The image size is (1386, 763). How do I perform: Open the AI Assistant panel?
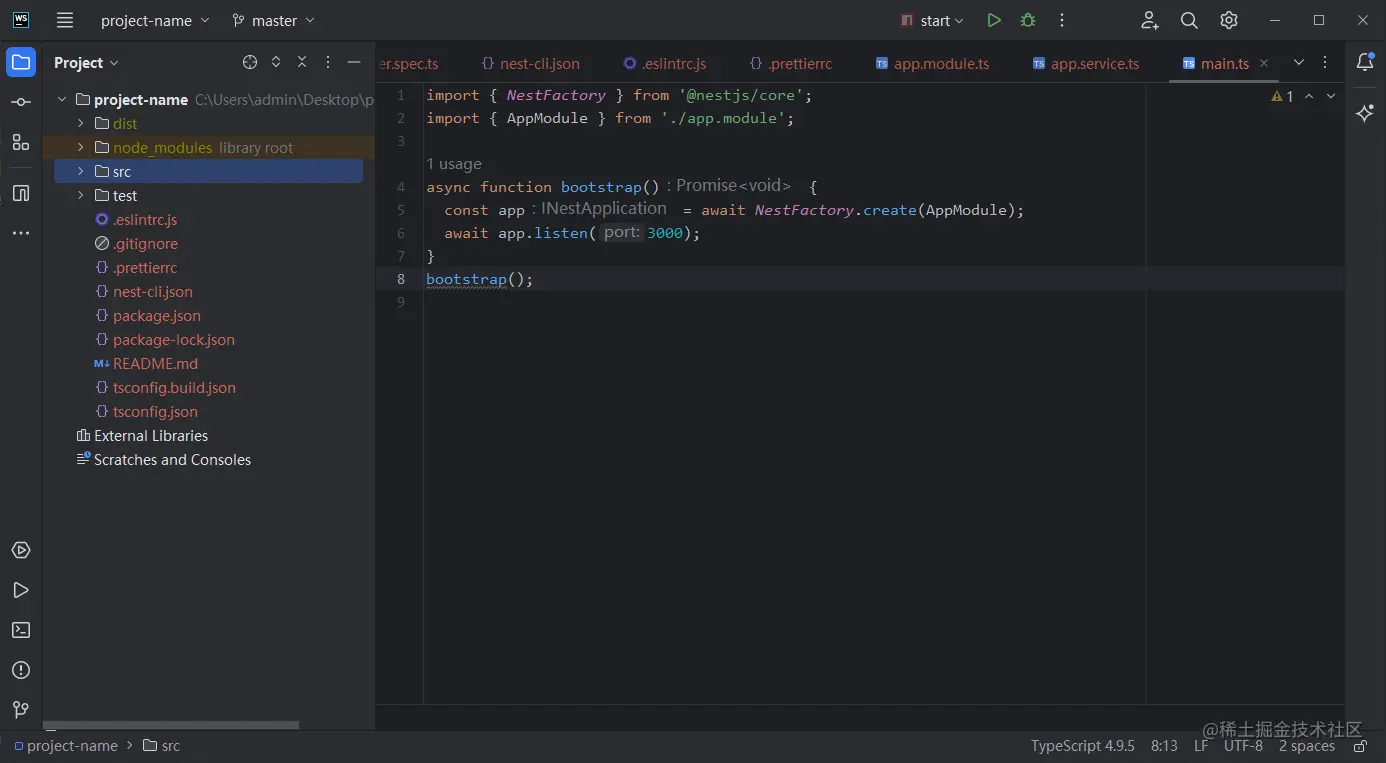(x=1365, y=113)
